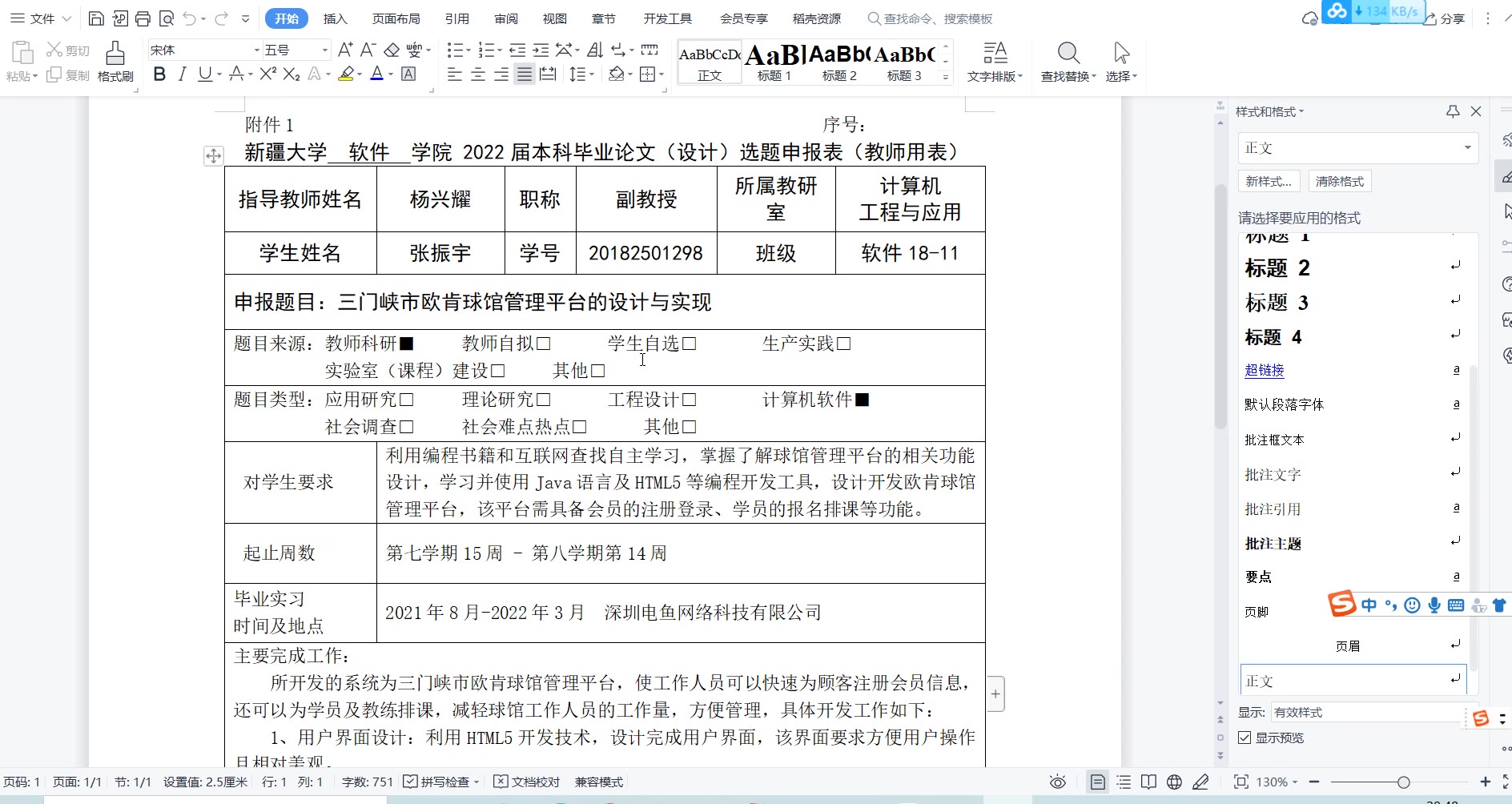Screen dimensions: 1512x804
Task: Click the 清除格式 button
Action: [x=1340, y=181]
